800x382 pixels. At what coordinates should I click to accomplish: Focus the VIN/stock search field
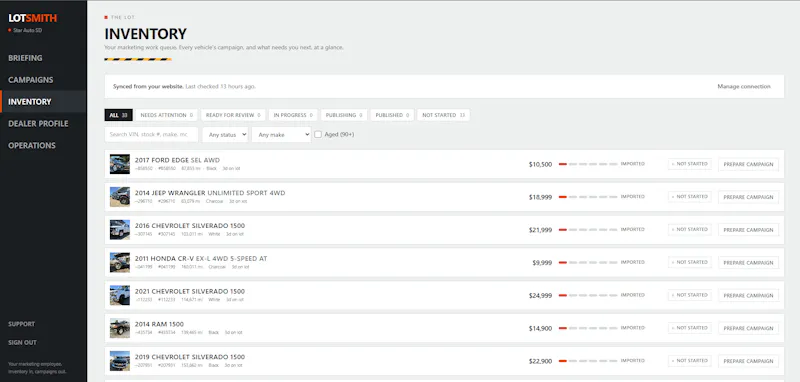coord(152,135)
